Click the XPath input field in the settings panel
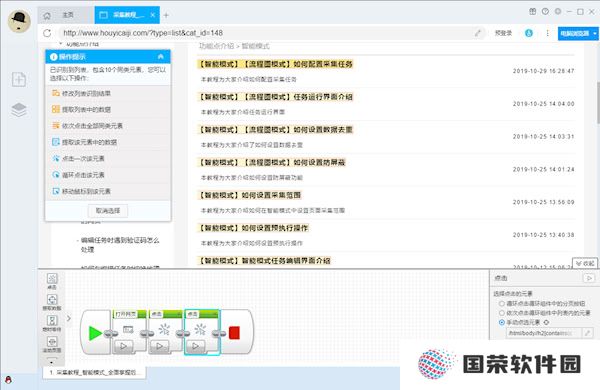This screenshot has height=390, width=600. click(x=543, y=333)
